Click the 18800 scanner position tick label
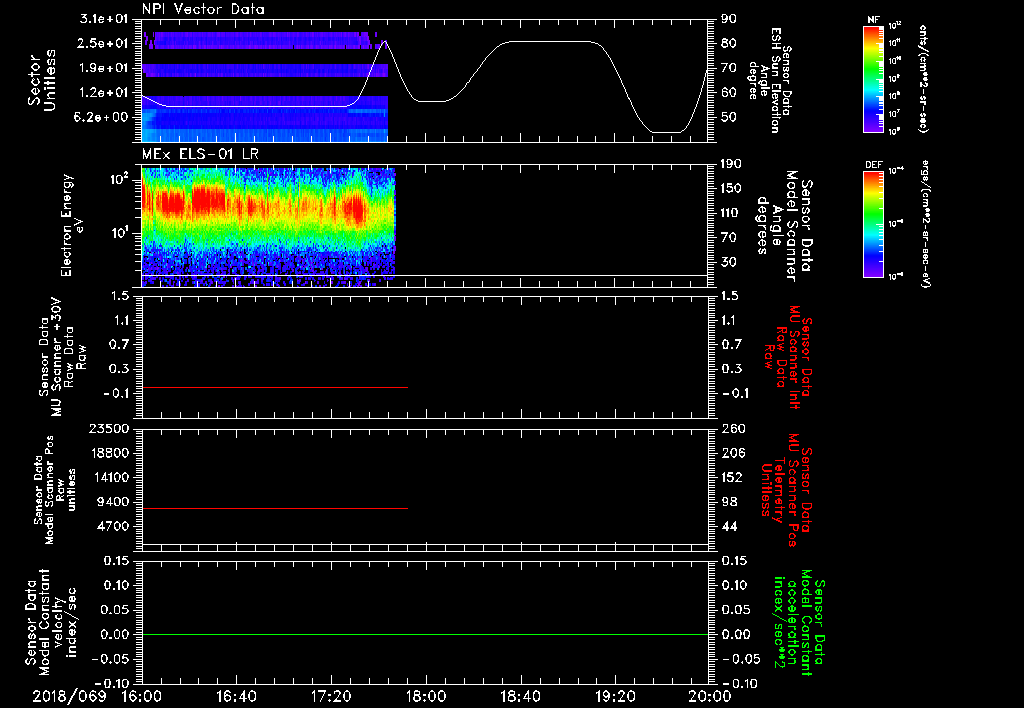The height and width of the screenshot is (708, 1024). [x=108, y=453]
